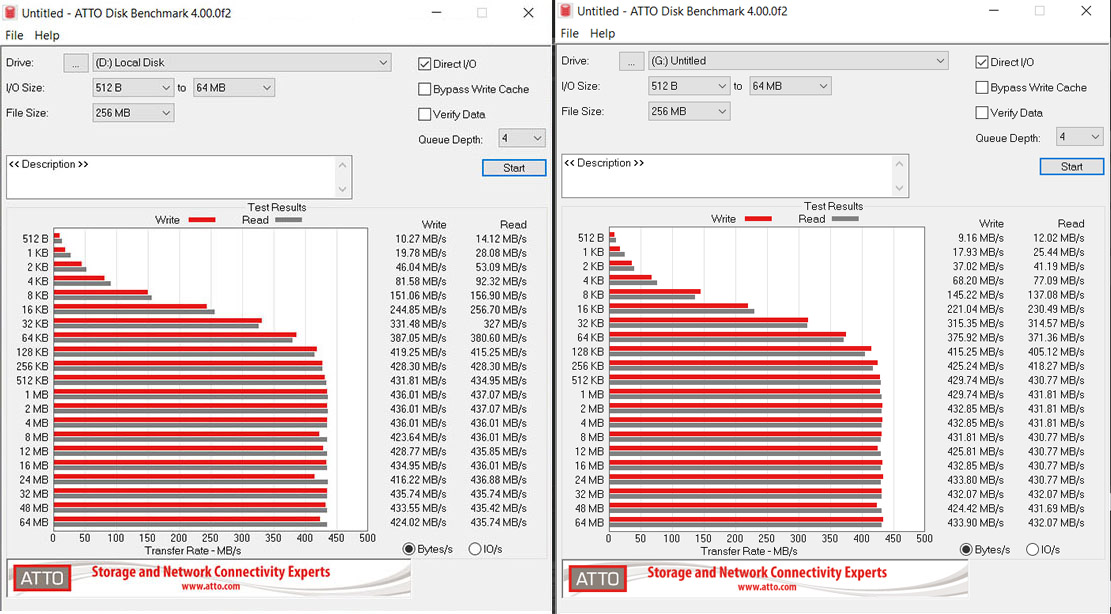Click the drive browse '...' button in the G: Untitled window
The height and width of the screenshot is (614, 1111).
pyautogui.click(x=631, y=61)
